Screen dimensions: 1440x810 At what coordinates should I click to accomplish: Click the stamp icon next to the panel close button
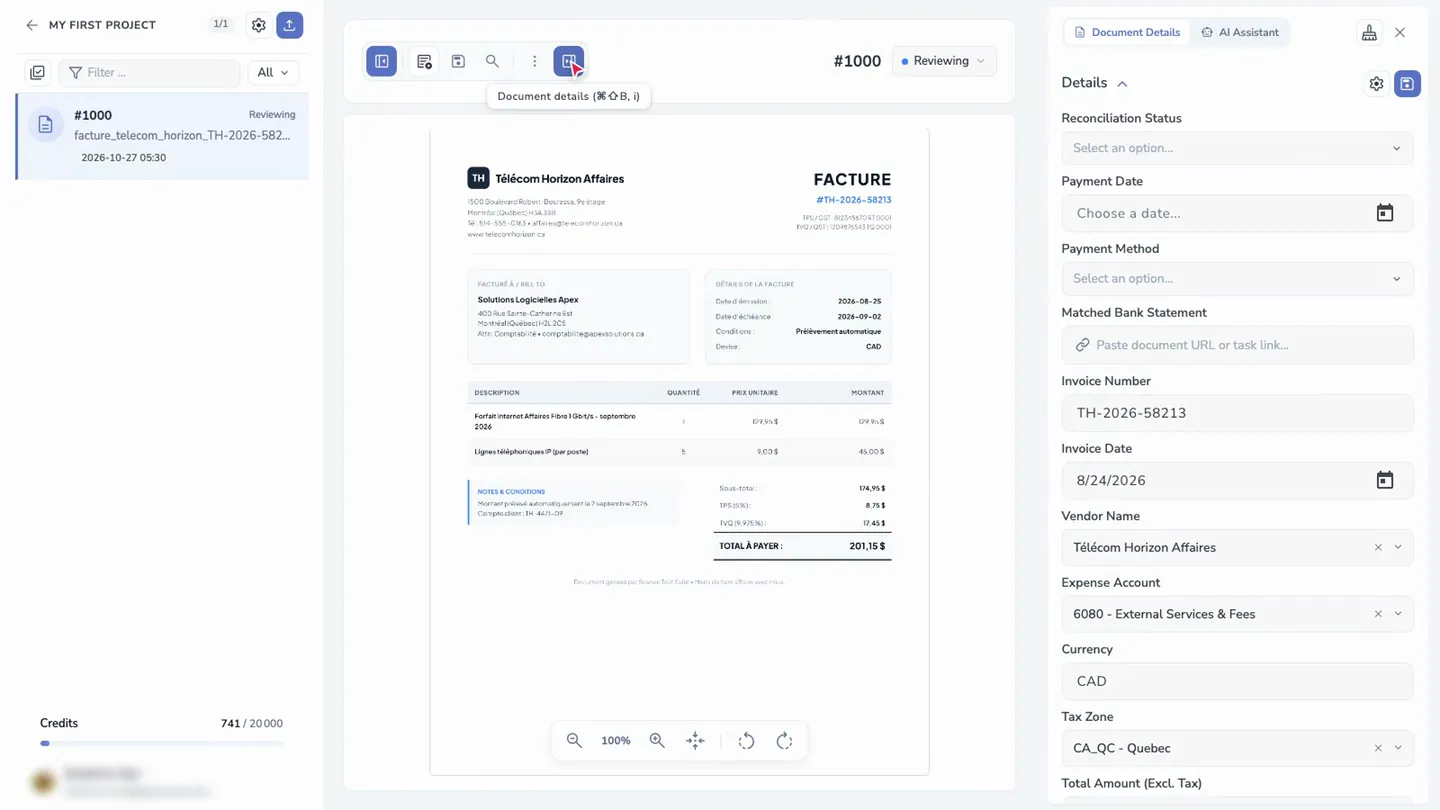coord(1369,33)
